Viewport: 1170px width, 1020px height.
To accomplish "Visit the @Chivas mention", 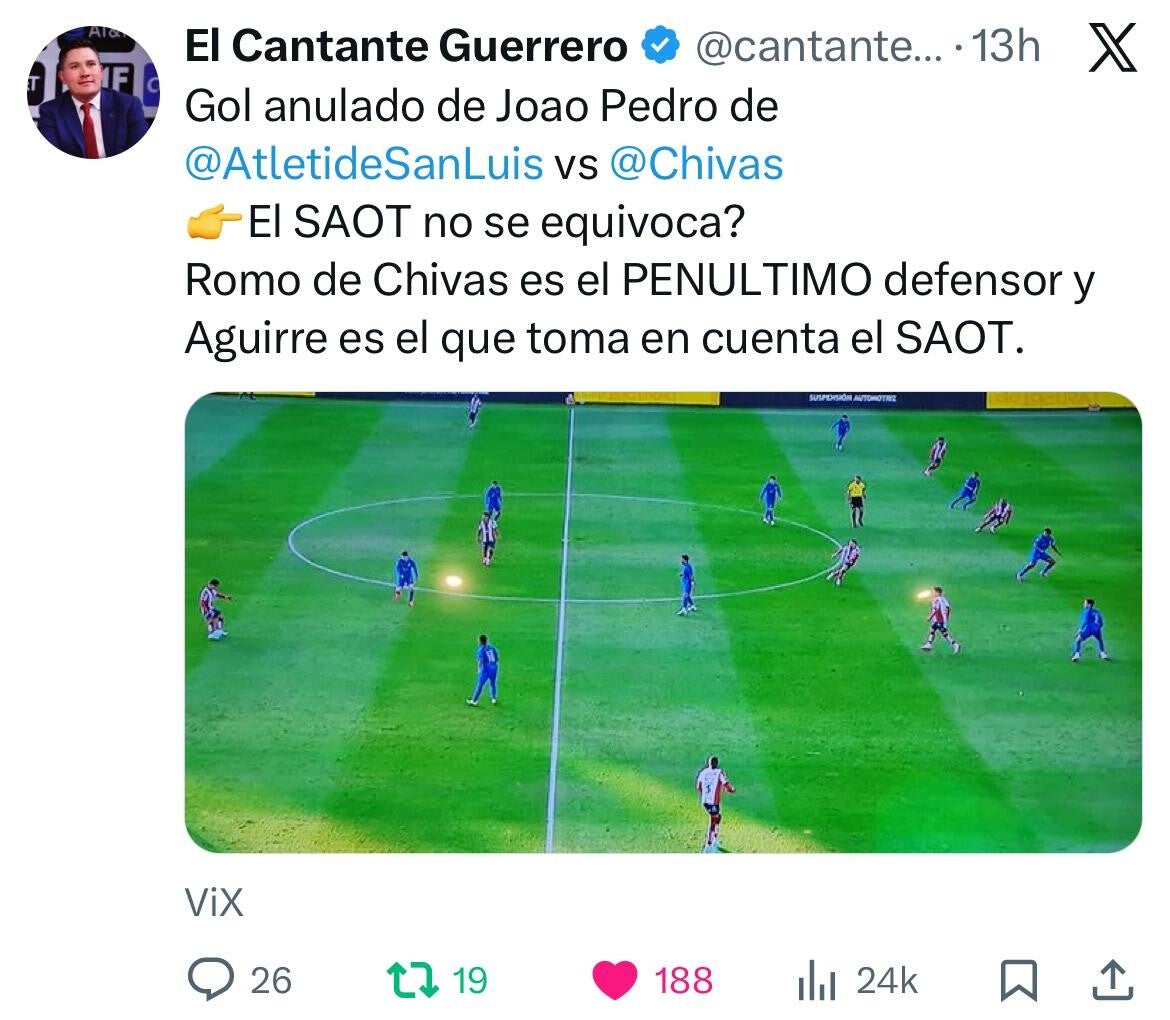I will [x=695, y=164].
